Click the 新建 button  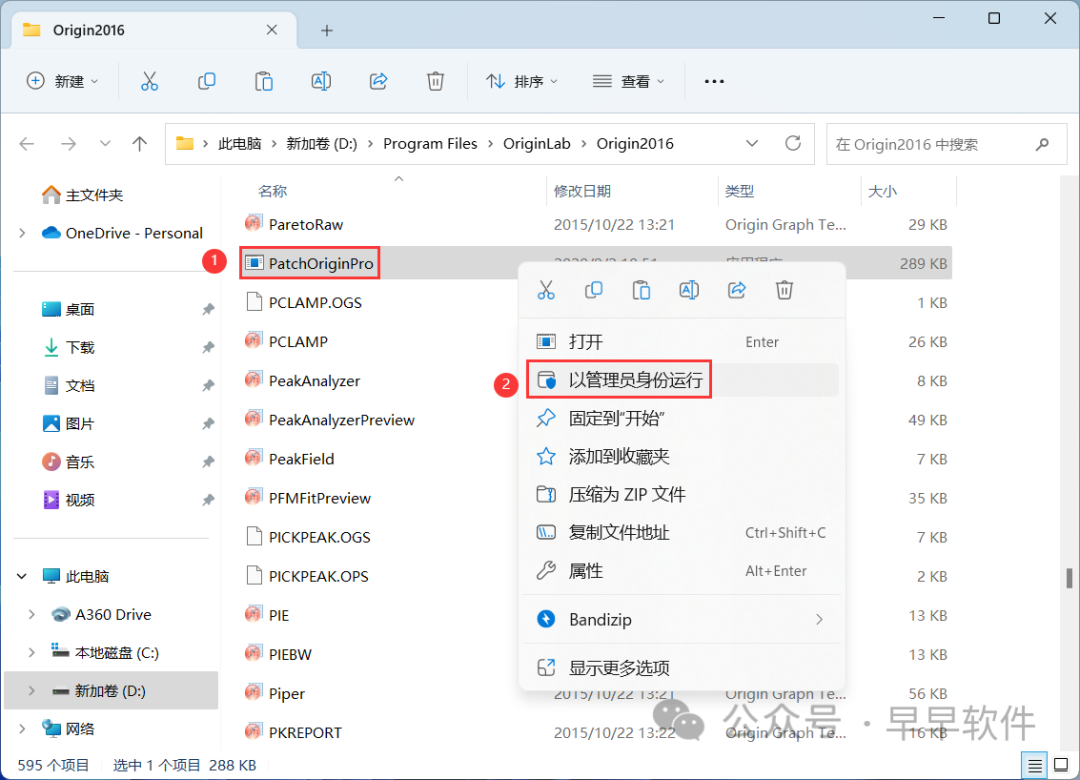click(x=62, y=81)
